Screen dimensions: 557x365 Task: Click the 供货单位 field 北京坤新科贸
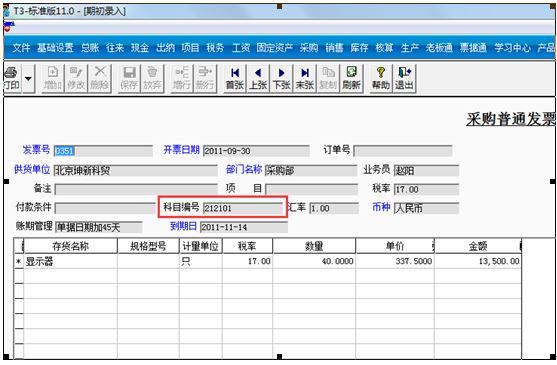tap(135, 171)
